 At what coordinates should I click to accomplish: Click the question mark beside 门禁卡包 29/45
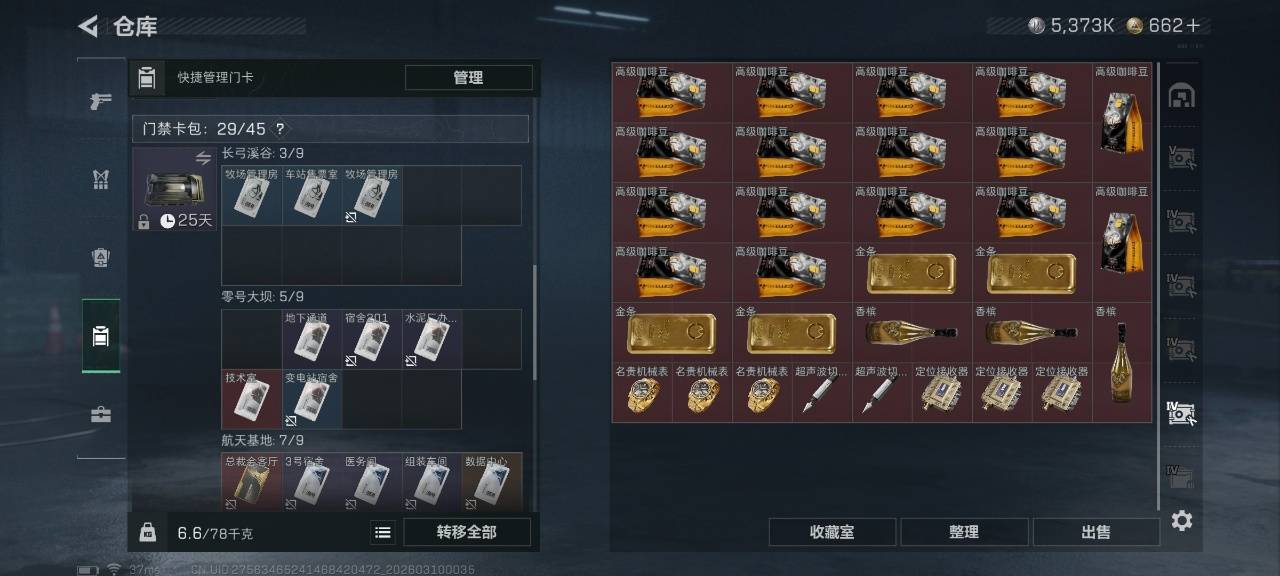click(280, 129)
